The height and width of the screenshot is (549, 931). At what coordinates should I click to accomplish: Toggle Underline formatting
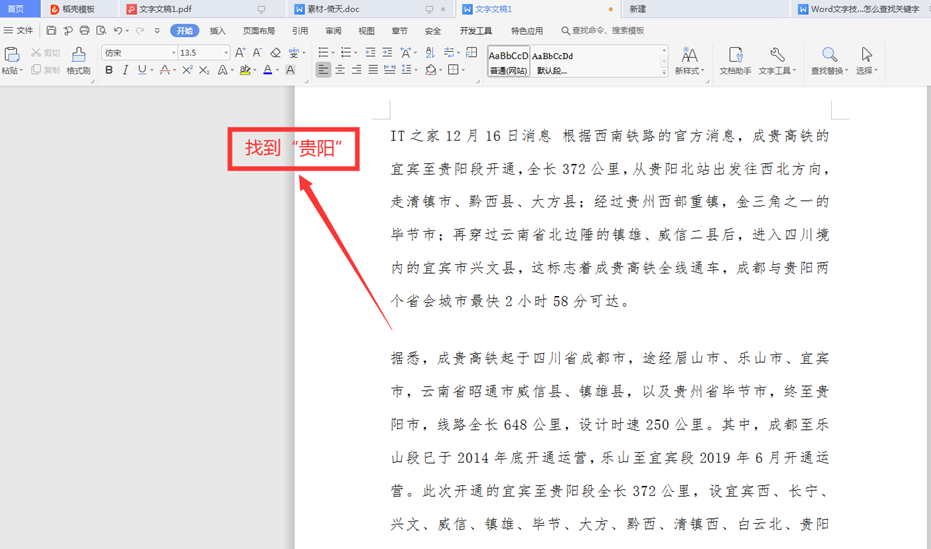(142, 70)
